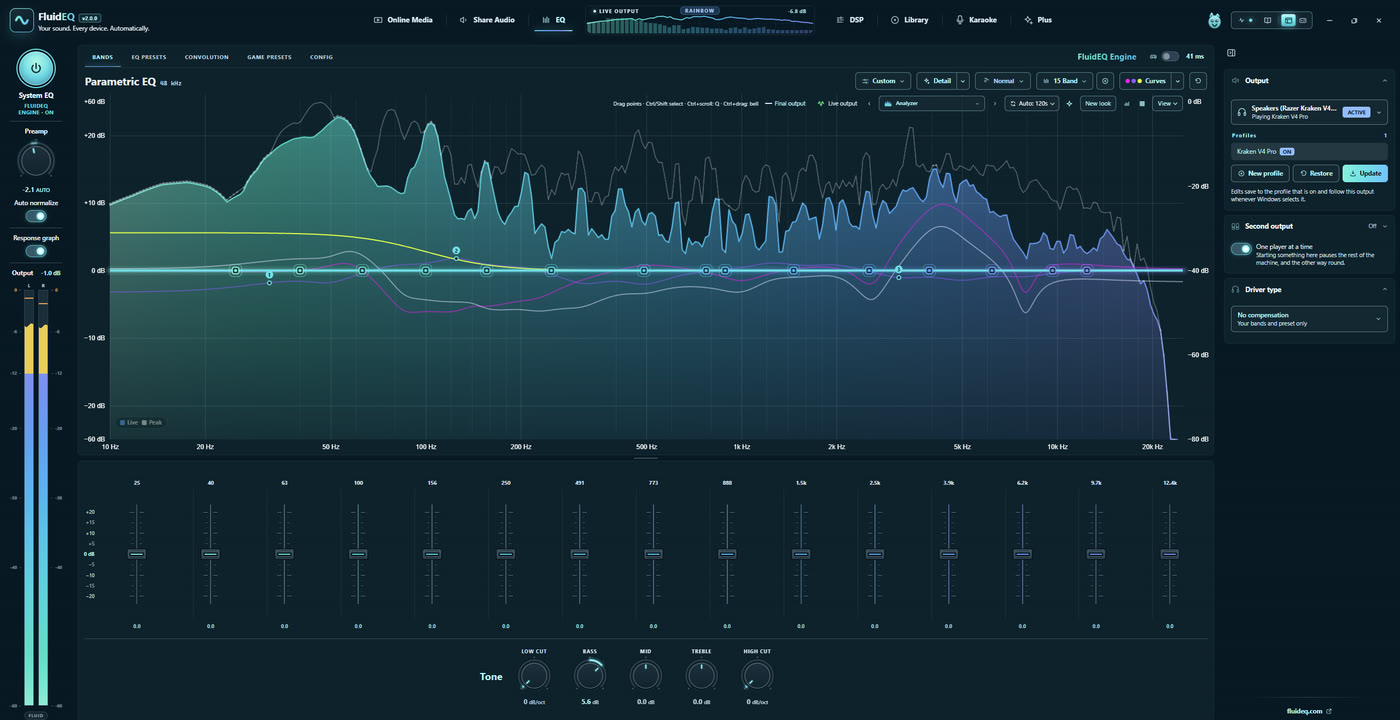Toggle the System EQ power button

36,68
